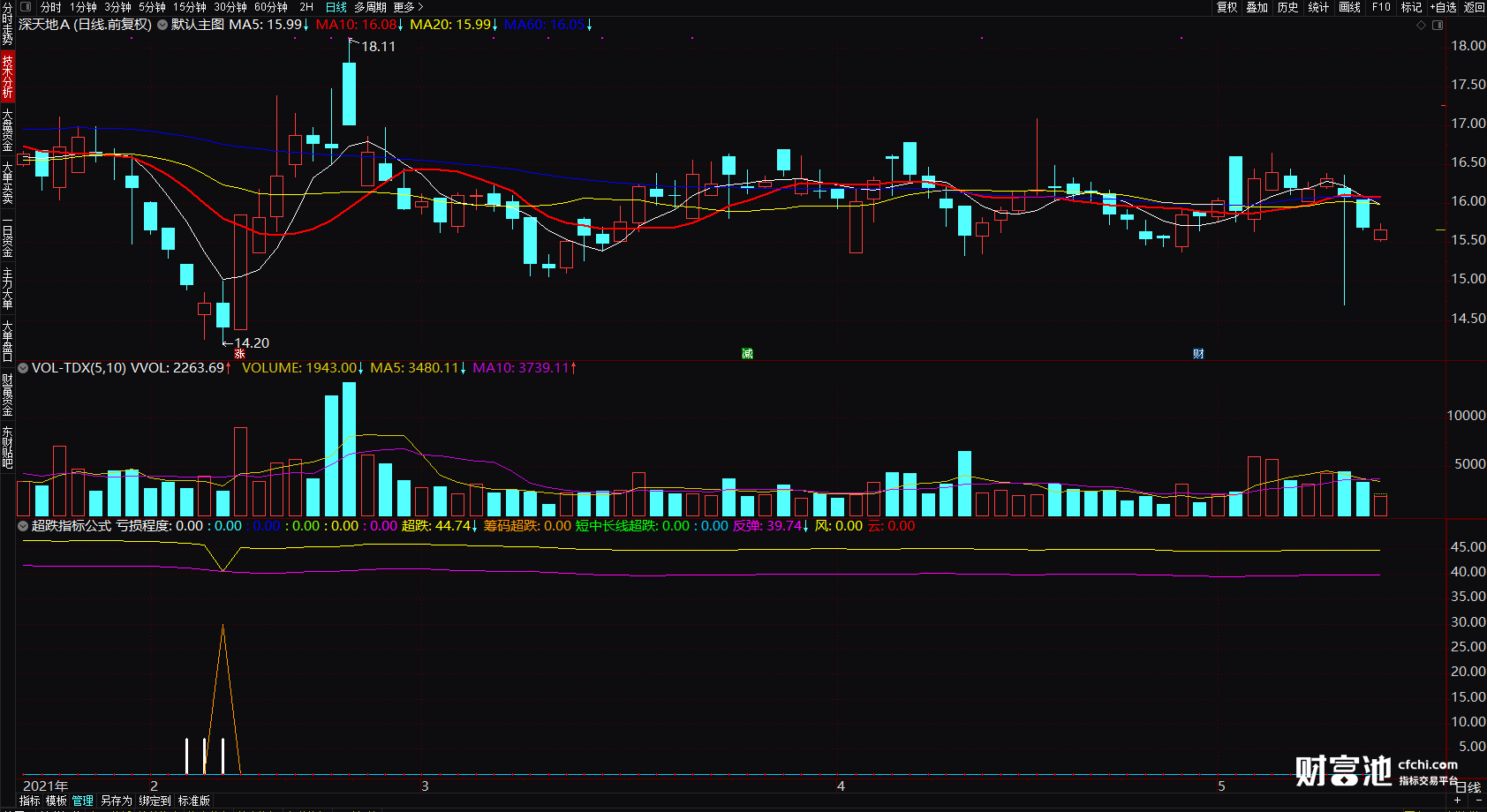This screenshot has height=812, width=1487.
Task: Select the 3分钟 period
Action: pos(117,7)
